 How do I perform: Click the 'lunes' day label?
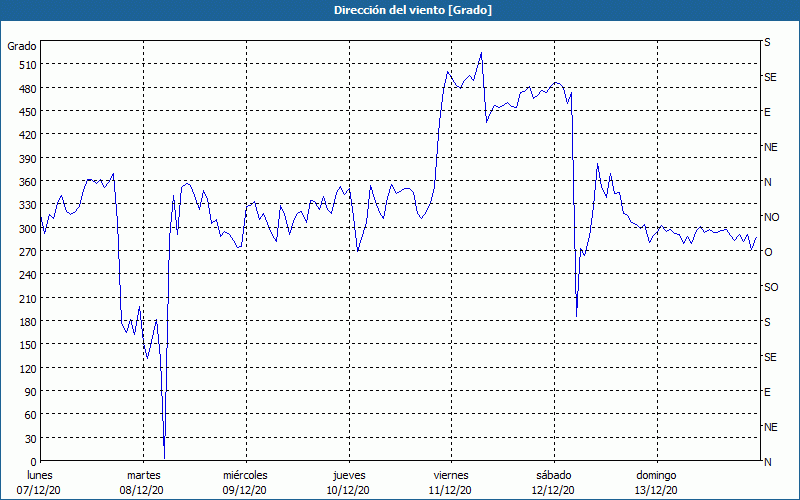click(x=40, y=475)
